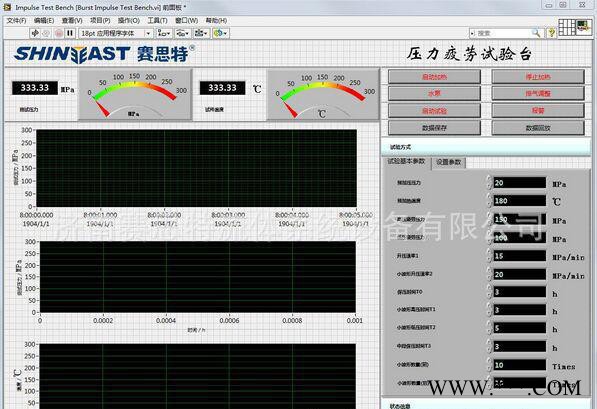Click the Pause toolbar icon
The height and width of the screenshot is (409, 597).
(x=70, y=33)
